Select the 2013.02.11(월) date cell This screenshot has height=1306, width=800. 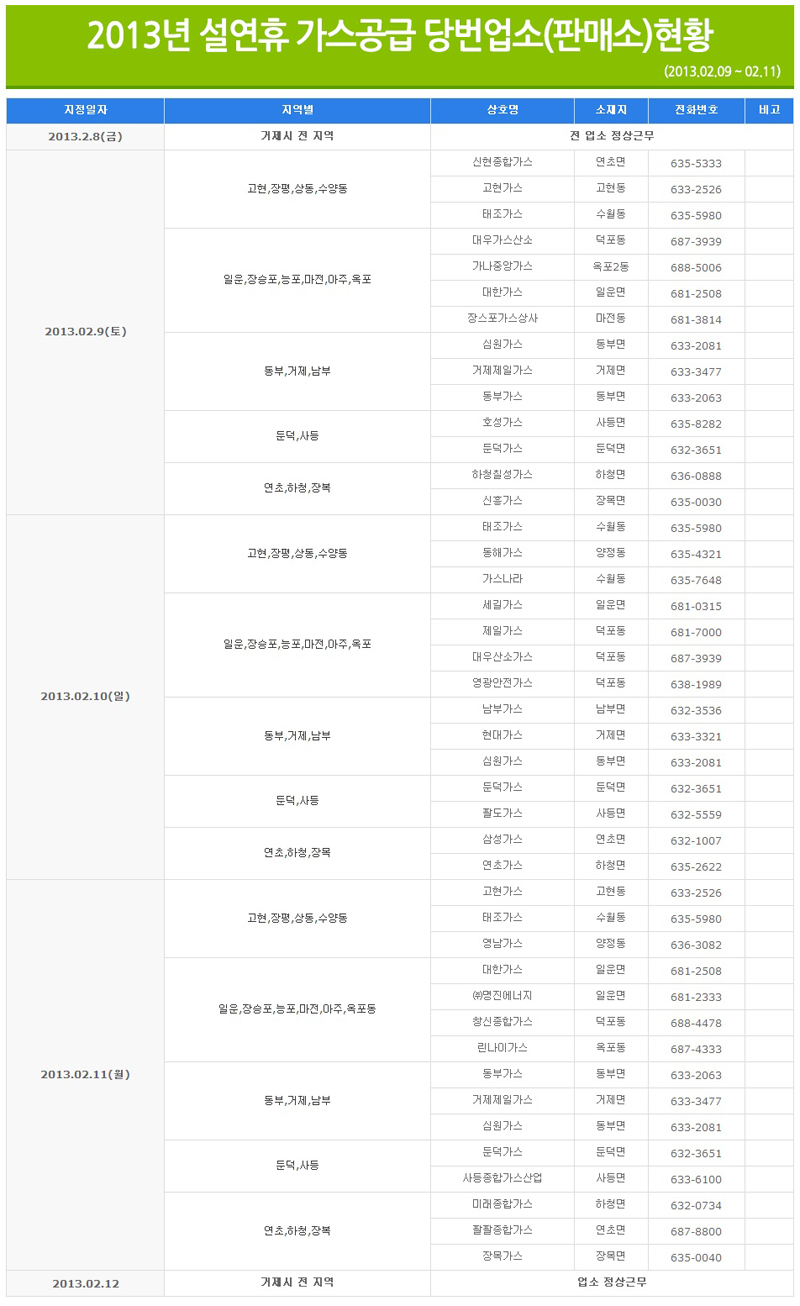[85, 1074]
